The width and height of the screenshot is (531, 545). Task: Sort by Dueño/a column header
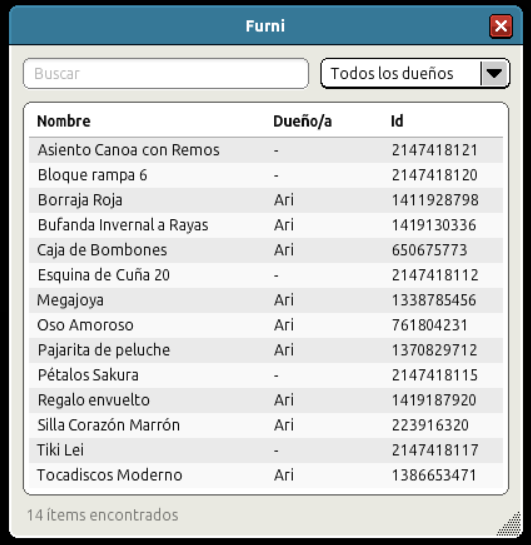tap(302, 121)
